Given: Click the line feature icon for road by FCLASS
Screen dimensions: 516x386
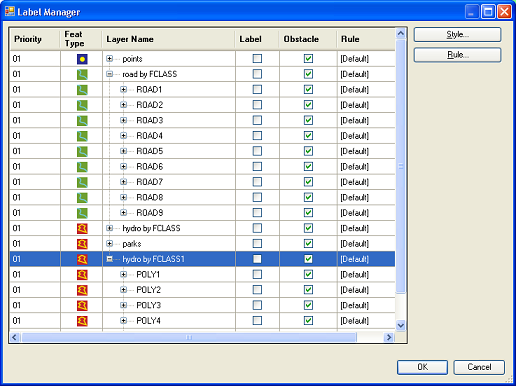Looking at the screenshot, I should click(x=82, y=74).
